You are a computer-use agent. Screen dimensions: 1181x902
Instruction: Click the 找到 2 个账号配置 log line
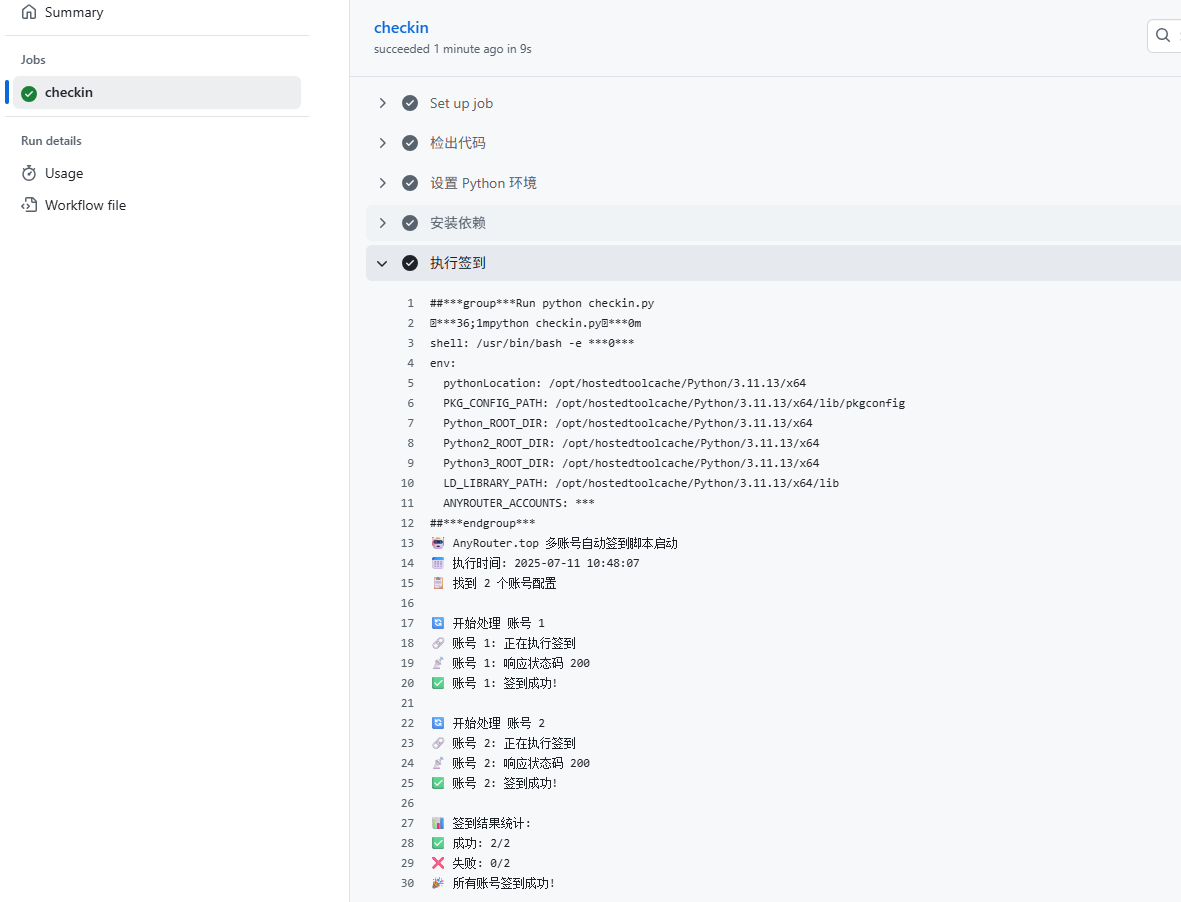(493, 583)
